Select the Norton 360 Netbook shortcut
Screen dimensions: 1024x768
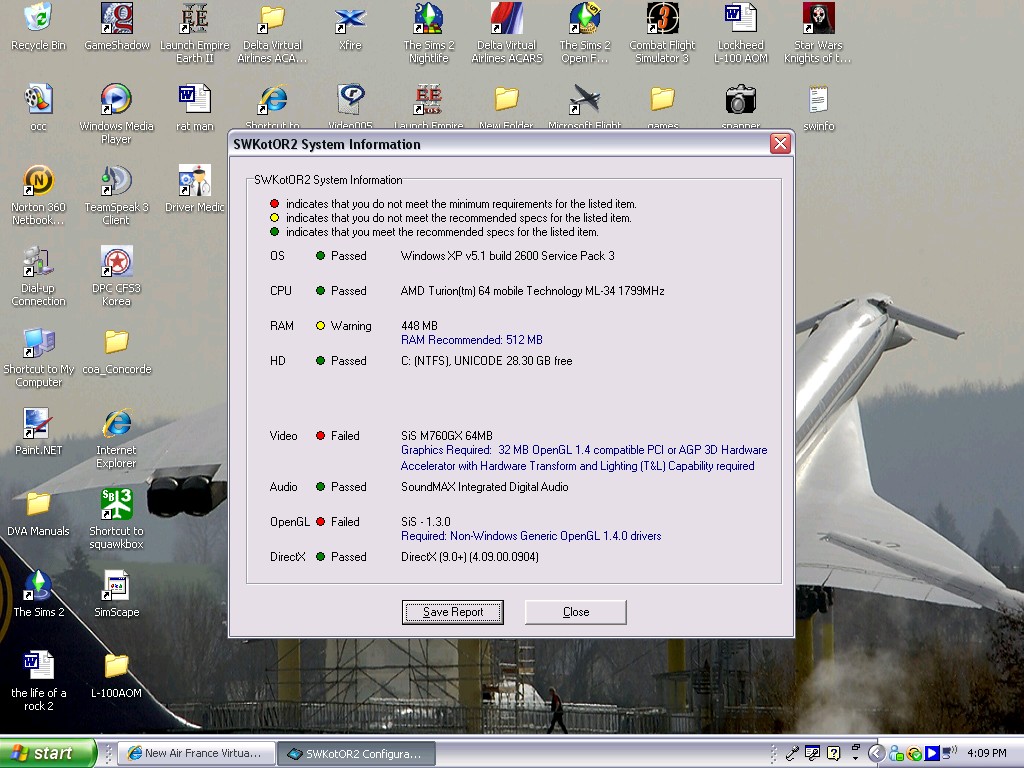pyautogui.click(x=38, y=195)
